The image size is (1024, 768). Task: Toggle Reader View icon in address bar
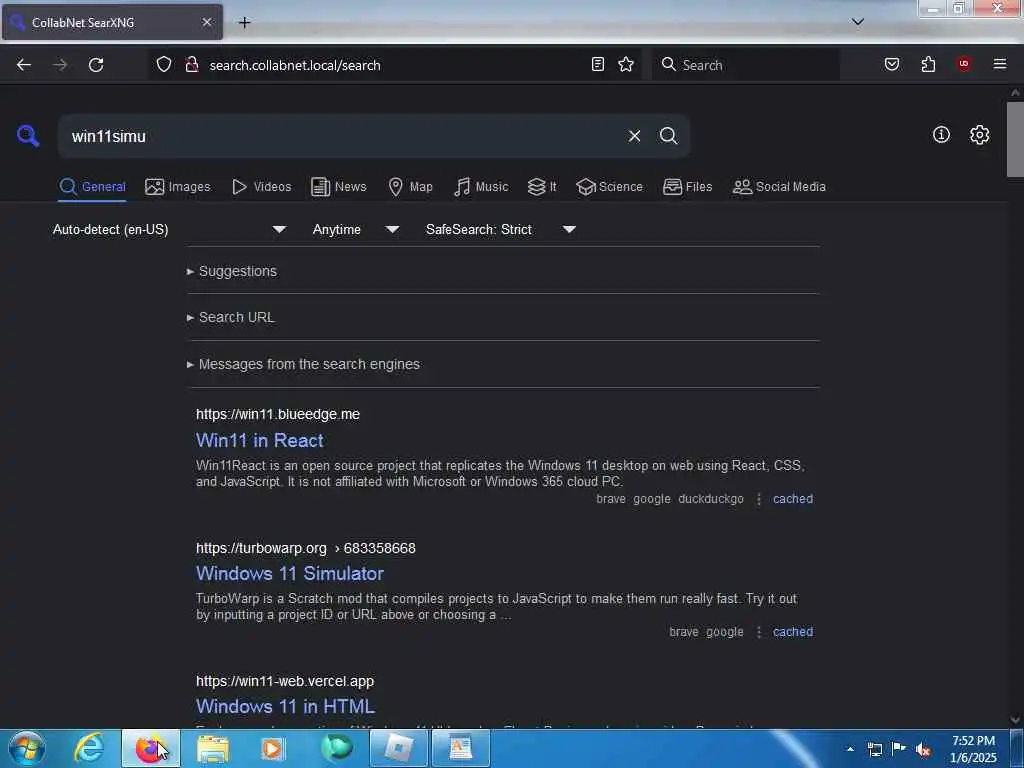coord(598,64)
